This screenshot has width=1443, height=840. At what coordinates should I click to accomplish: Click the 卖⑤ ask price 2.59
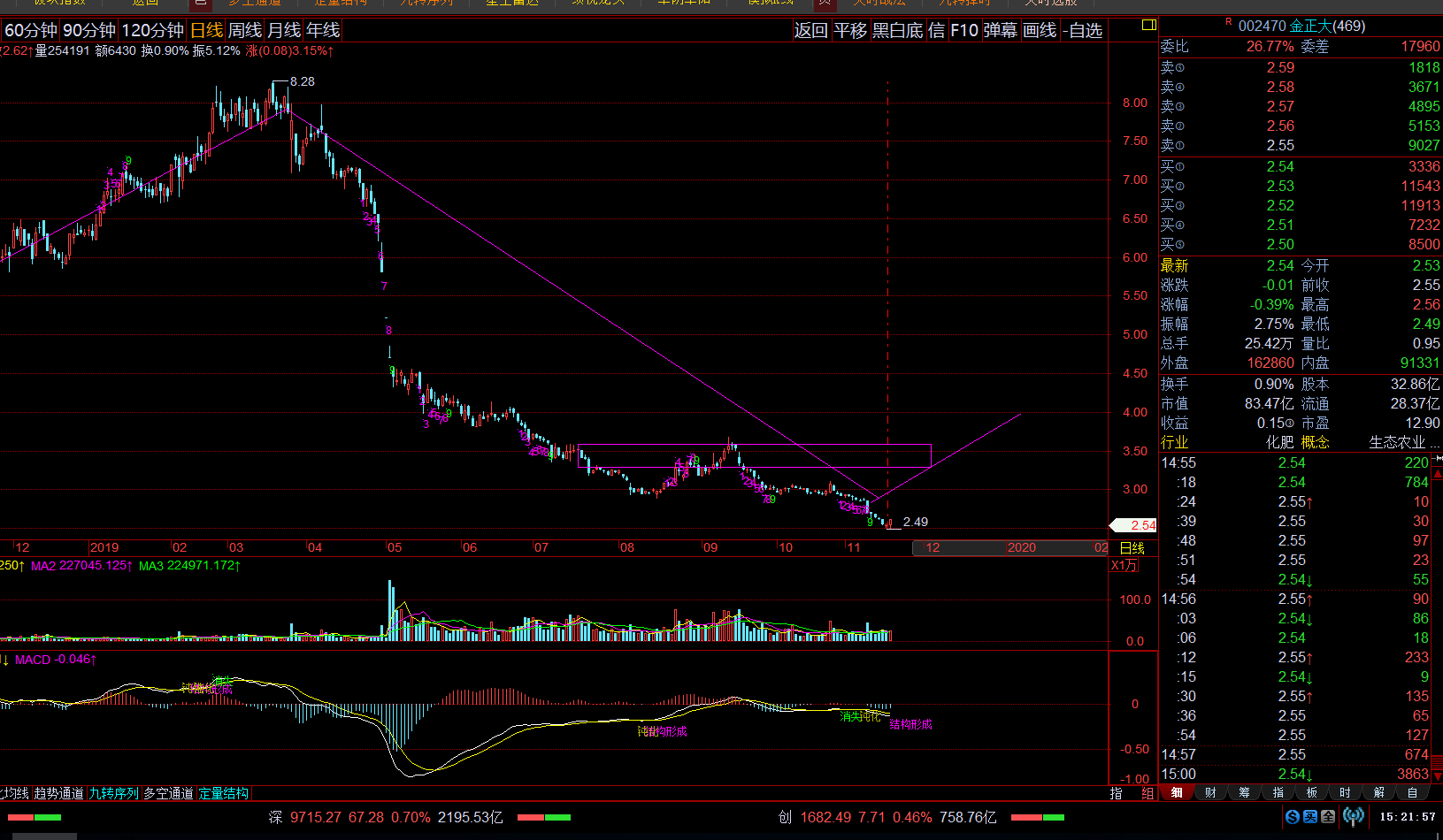[1280, 67]
